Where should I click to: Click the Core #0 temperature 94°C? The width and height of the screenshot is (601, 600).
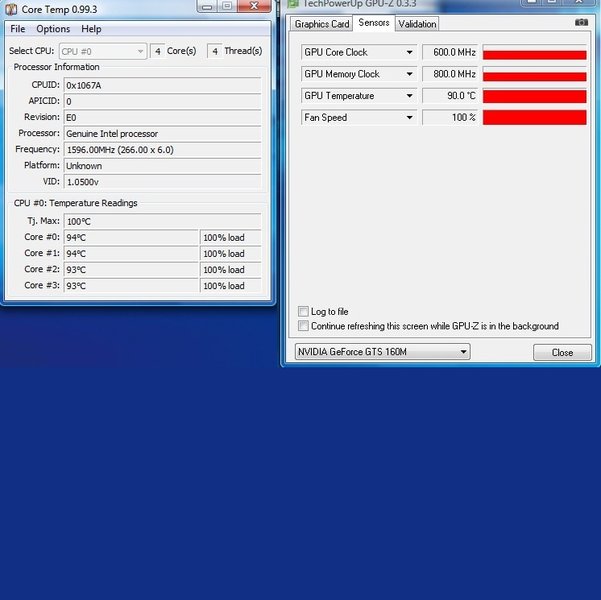(131, 237)
